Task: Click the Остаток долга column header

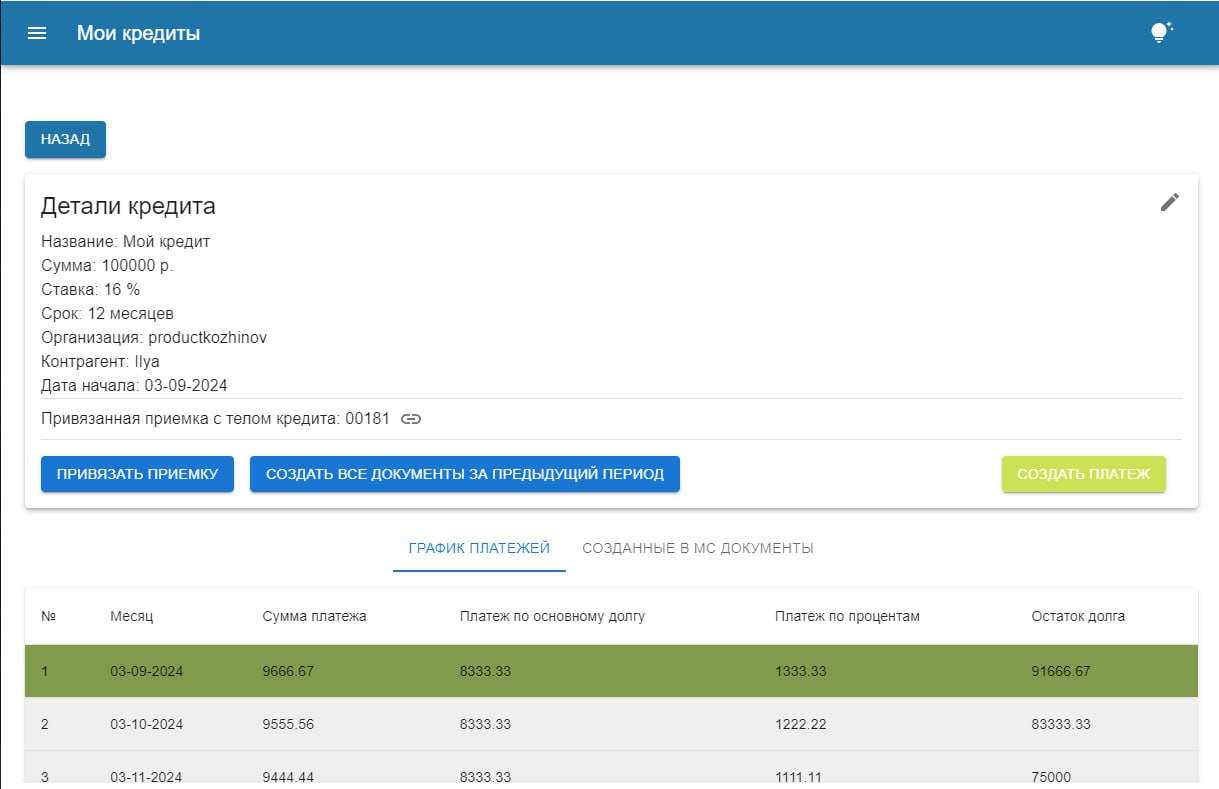Action: 1077,616
